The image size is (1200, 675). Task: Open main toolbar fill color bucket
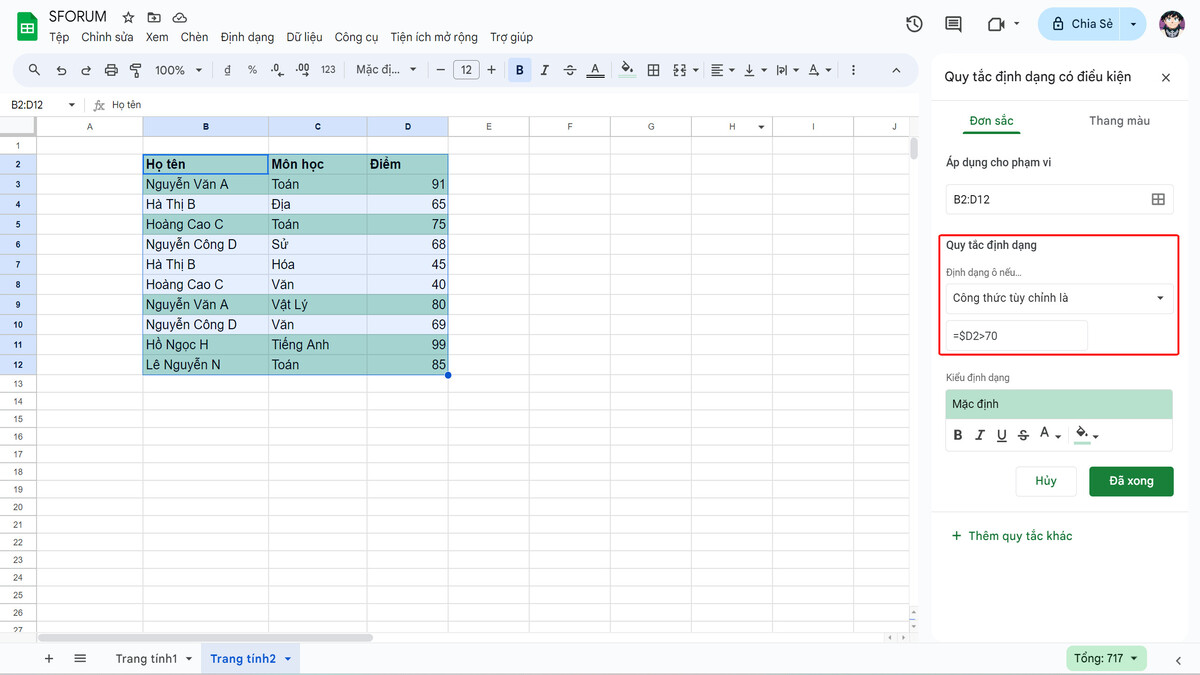pos(627,70)
